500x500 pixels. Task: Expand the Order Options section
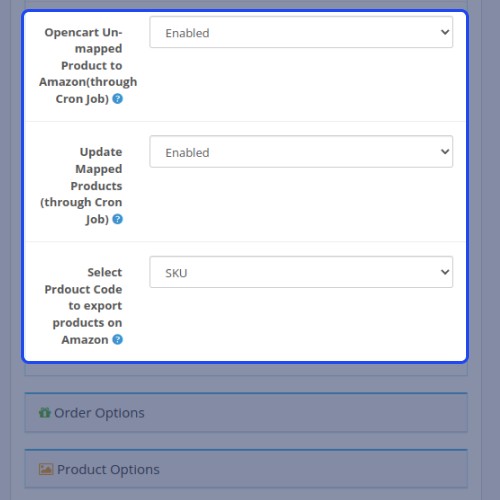[x=246, y=413]
